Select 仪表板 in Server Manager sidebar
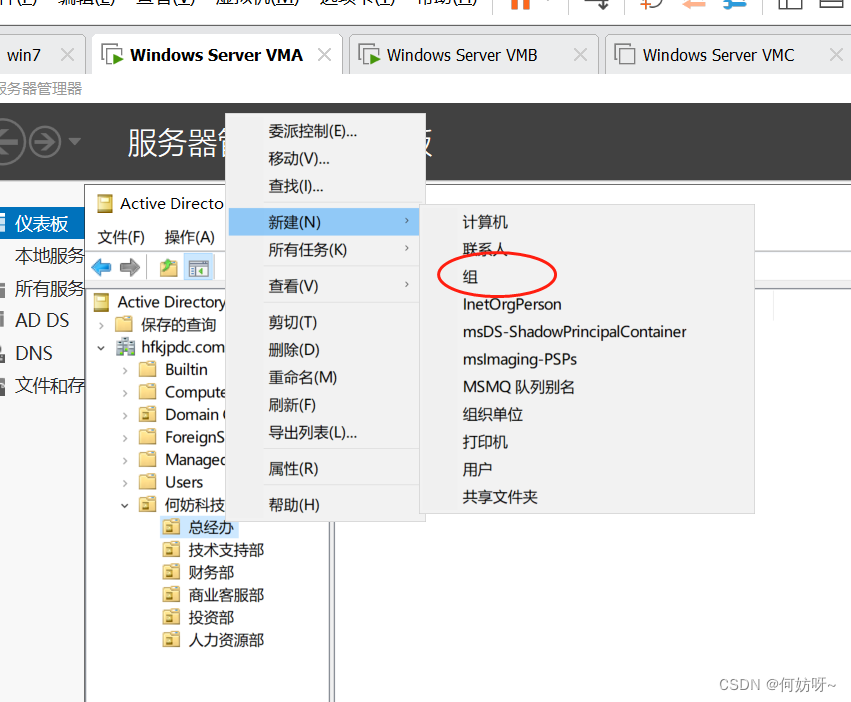This screenshot has height=702, width=851. click(x=42, y=223)
